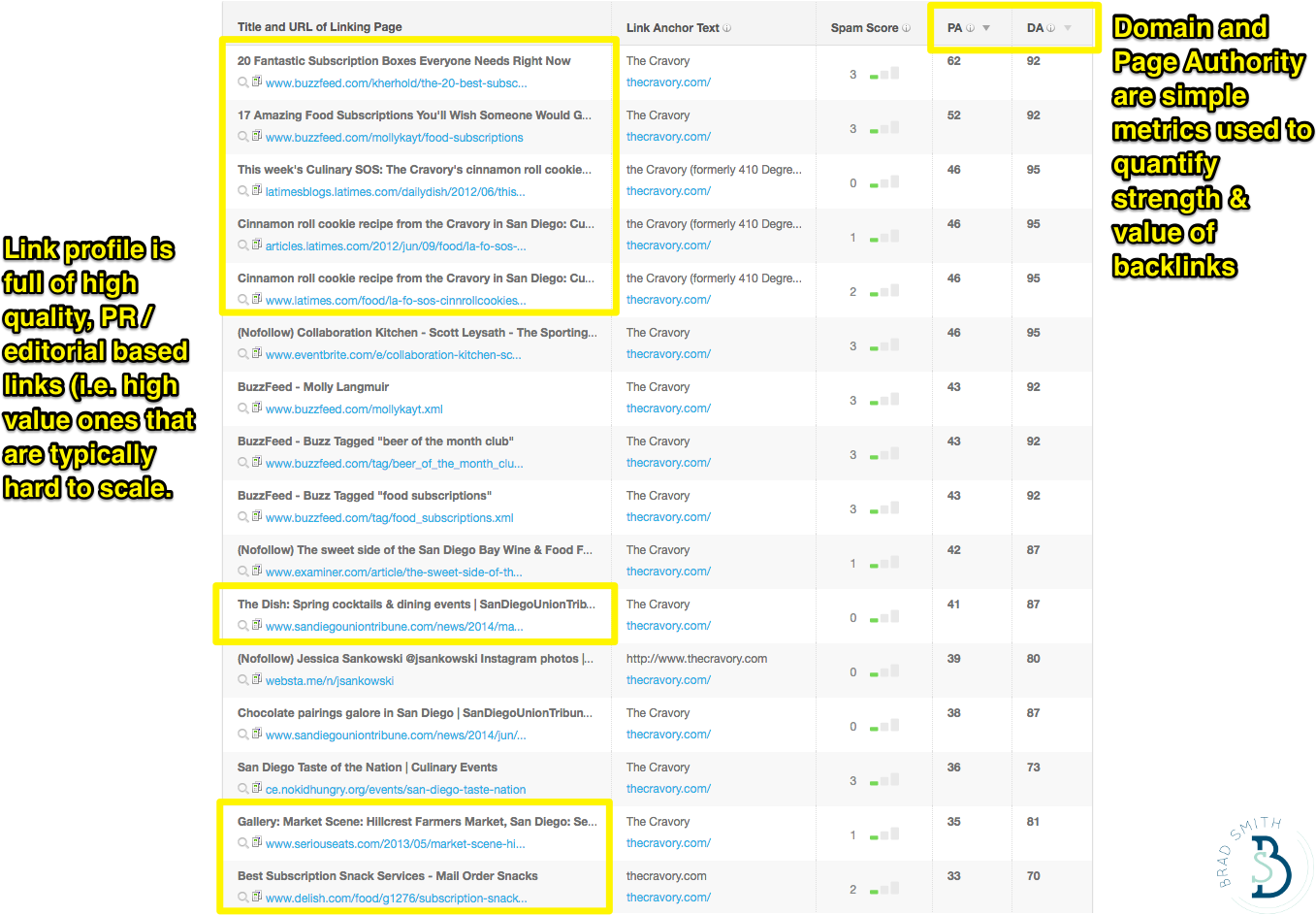This screenshot has width=1316, height=915.
Task: Click Spam Score column header
Action: pos(865,28)
